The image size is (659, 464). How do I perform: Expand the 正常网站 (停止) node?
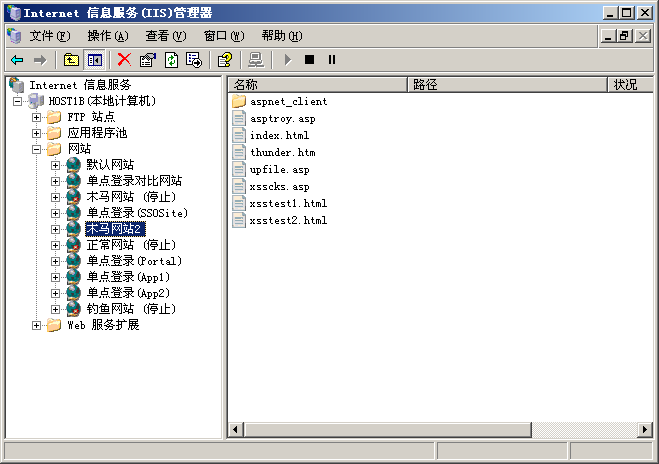pyautogui.click(x=55, y=245)
